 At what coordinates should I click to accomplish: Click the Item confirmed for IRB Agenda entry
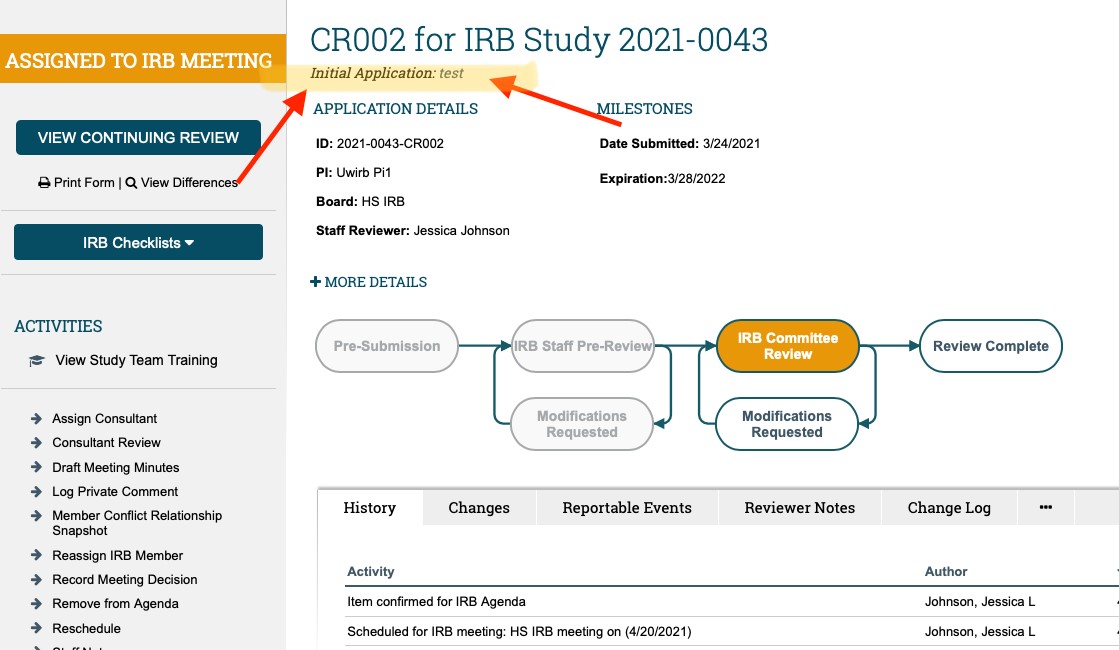436,601
